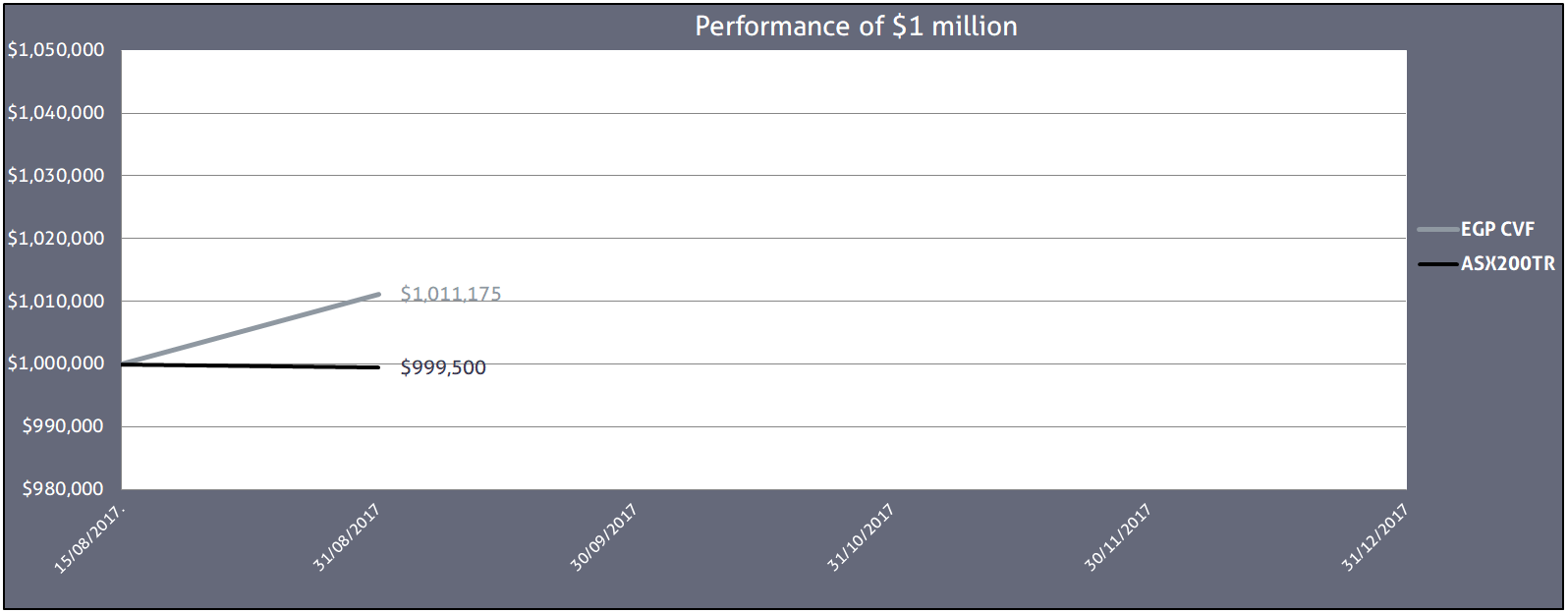This screenshot has width=1568, height=613.
Task: Click the $1,050,000 y-axis label
Action: [x=56, y=51]
